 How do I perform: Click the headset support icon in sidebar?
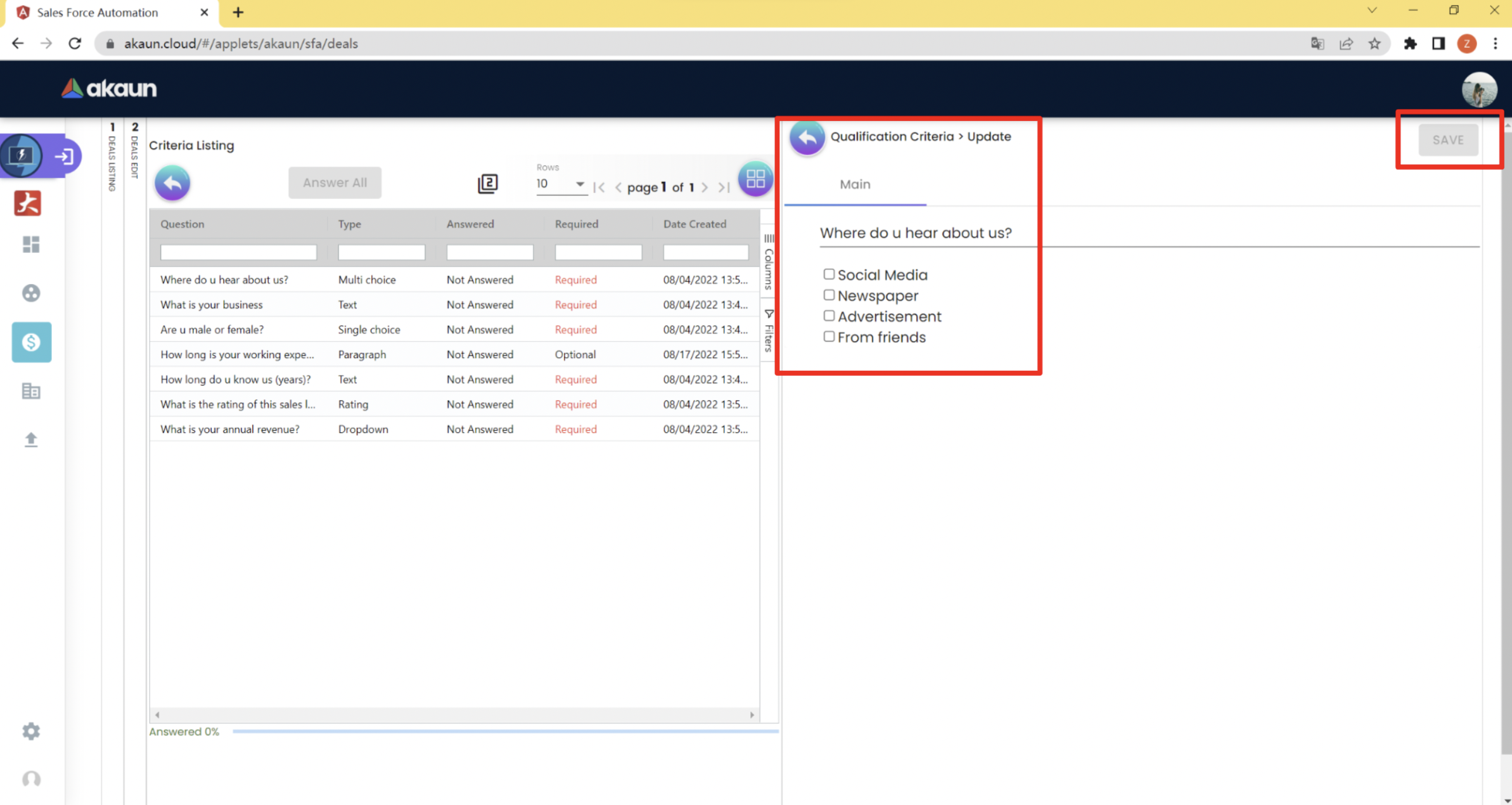(31, 778)
